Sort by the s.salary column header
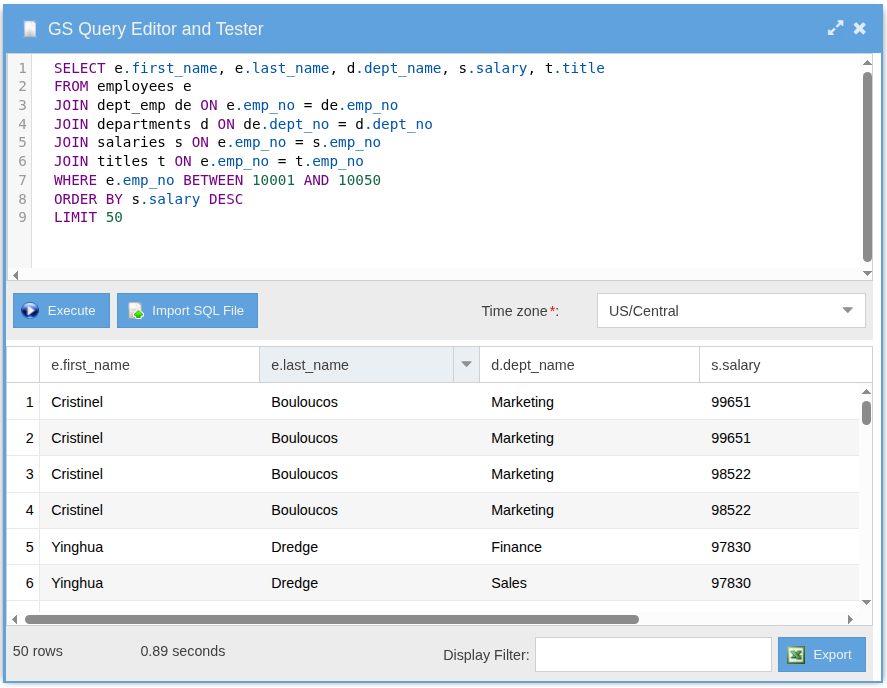Image resolution: width=887 pixels, height=688 pixels. (785, 365)
